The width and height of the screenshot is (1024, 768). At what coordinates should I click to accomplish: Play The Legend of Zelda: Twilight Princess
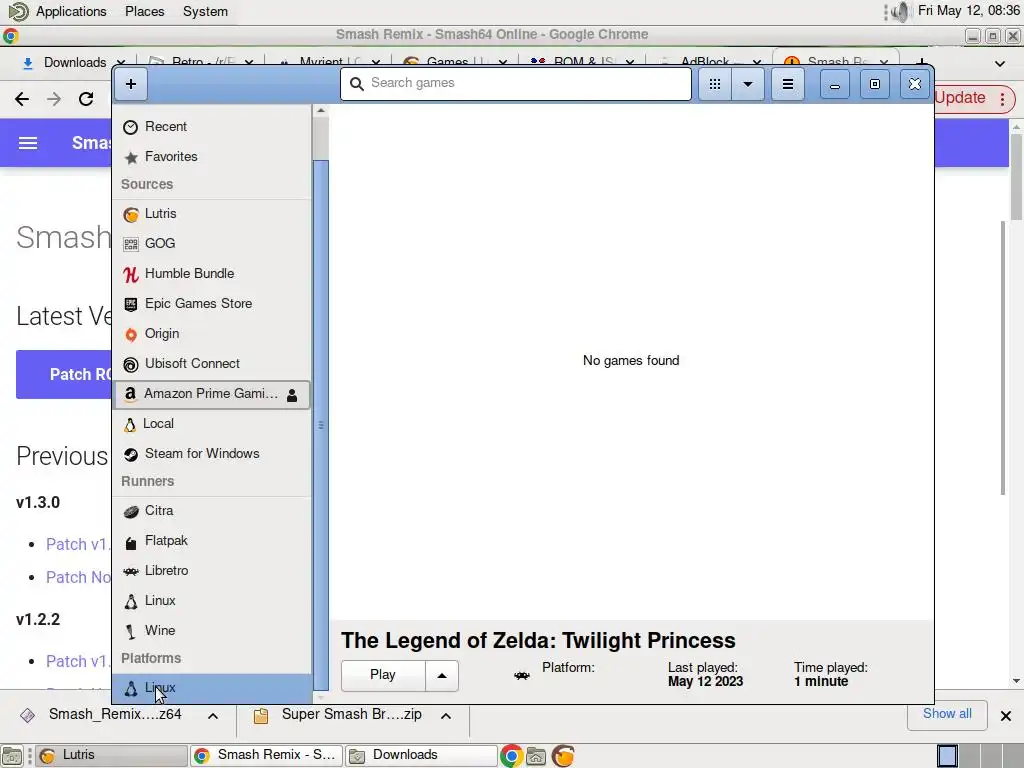383,675
